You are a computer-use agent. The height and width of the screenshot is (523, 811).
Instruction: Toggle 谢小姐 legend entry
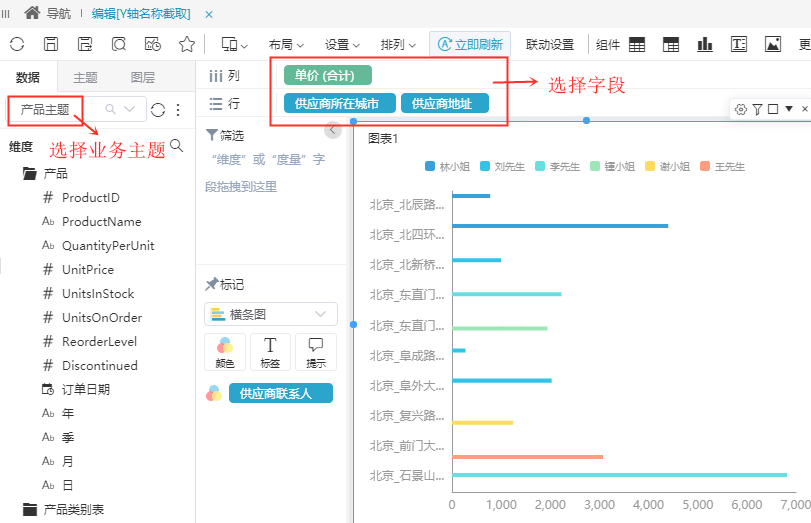tap(667, 167)
